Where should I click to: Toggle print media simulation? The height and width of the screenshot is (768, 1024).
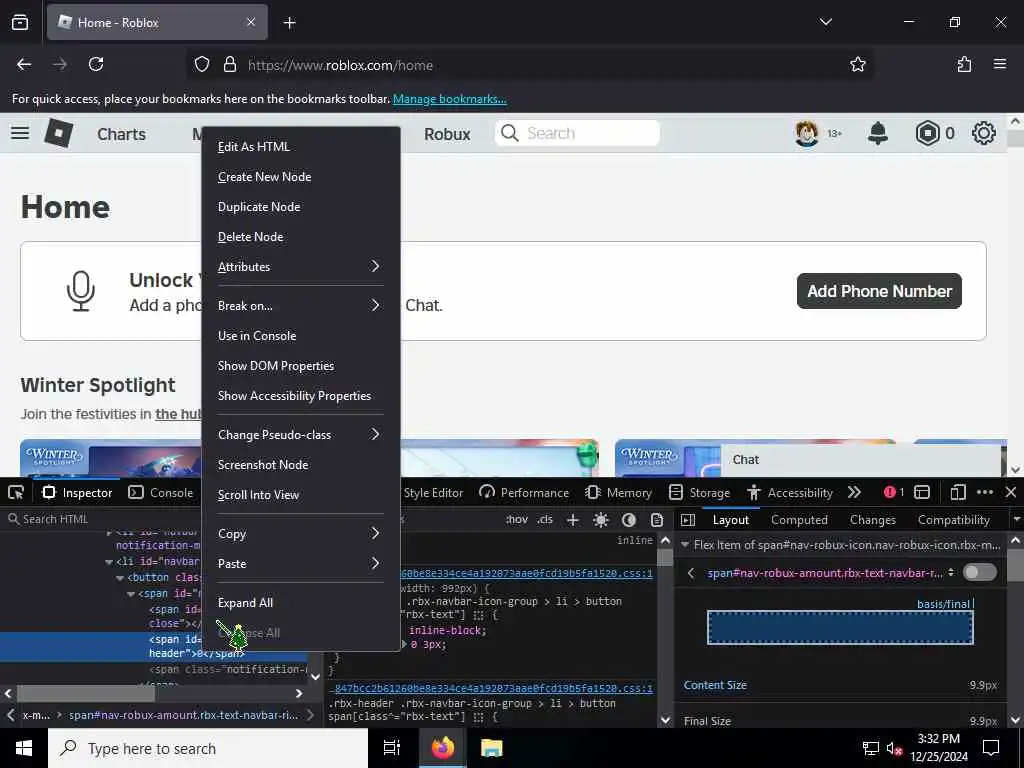pos(657,520)
